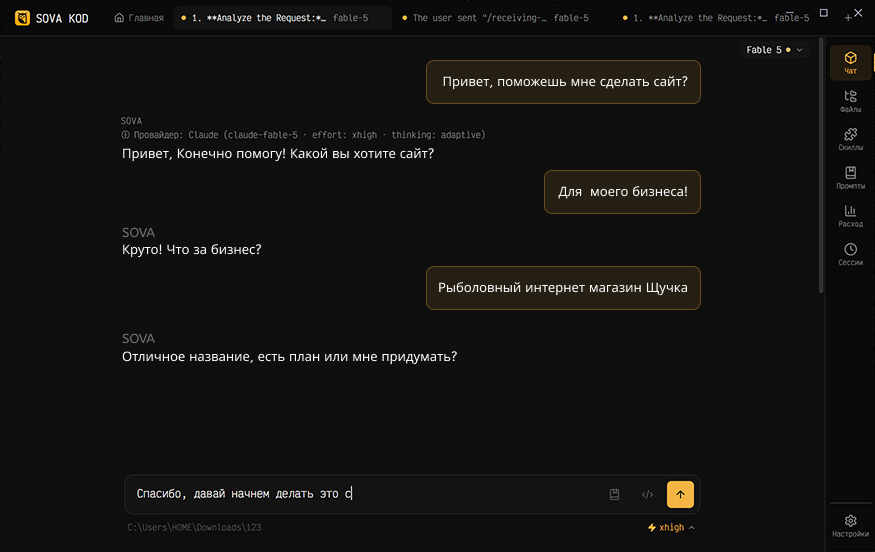Click reply 'Отличное название, есть план'
875x552 pixels.
[289, 357]
